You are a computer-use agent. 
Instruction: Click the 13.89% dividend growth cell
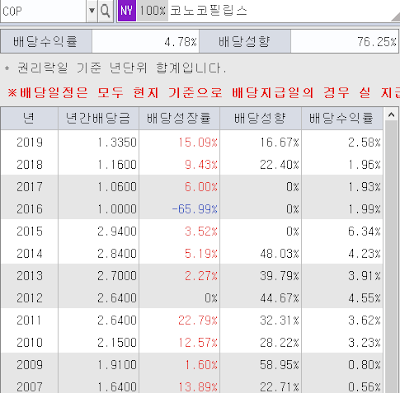pos(179,385)
